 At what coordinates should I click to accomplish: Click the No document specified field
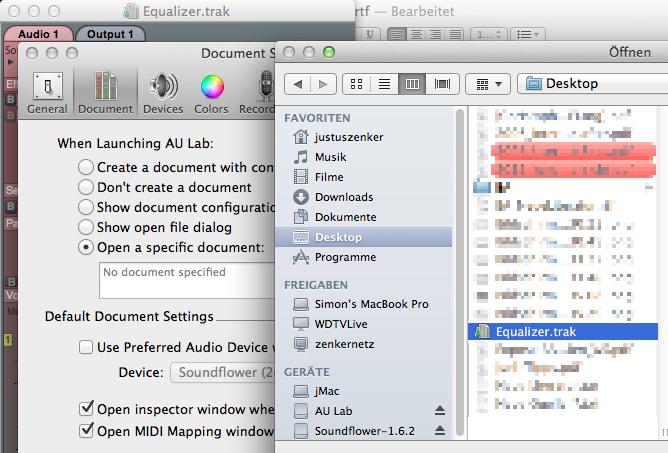pos(187,280)
